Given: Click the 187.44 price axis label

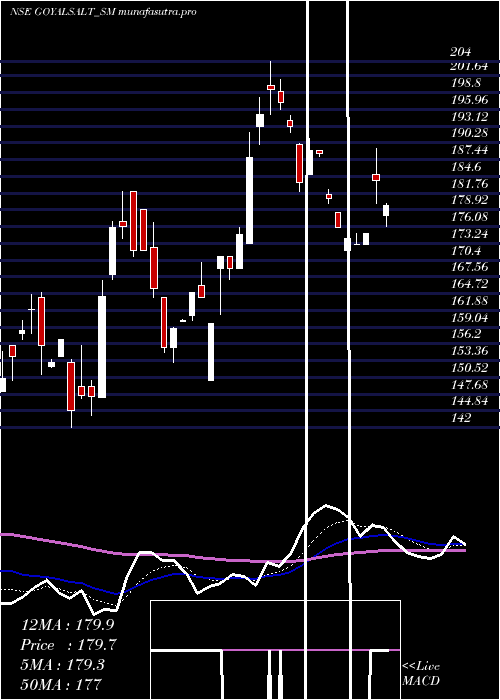Looking at the screenshot, I should pos(469,150).
